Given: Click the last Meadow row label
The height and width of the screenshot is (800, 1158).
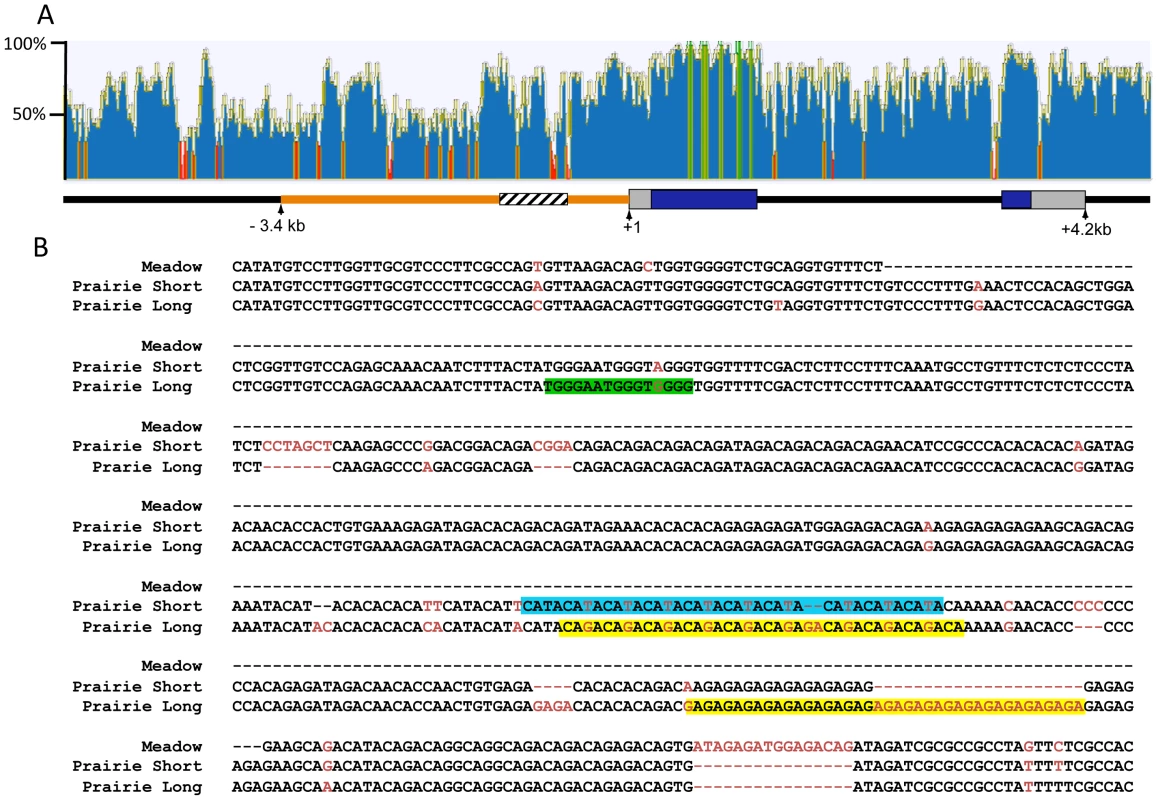Looking at the screenshot, I should (171, 747).
